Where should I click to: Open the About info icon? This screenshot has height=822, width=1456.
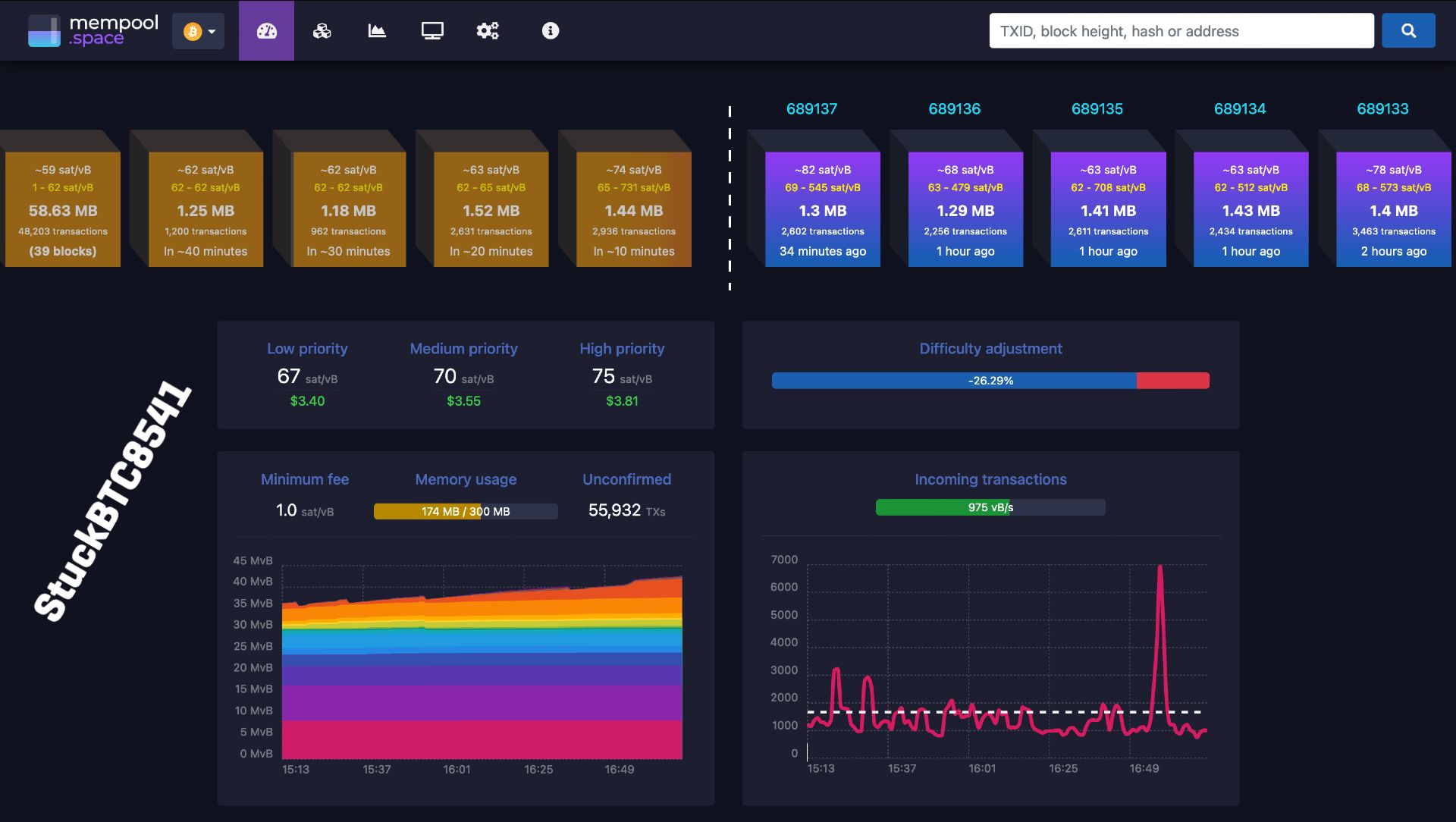point(549,30)
